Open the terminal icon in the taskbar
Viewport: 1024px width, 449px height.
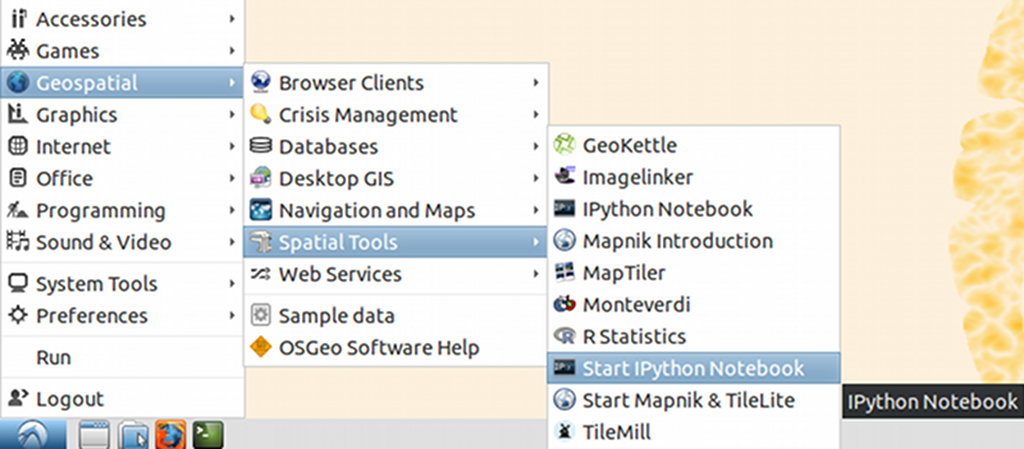(x=208, y=435)
